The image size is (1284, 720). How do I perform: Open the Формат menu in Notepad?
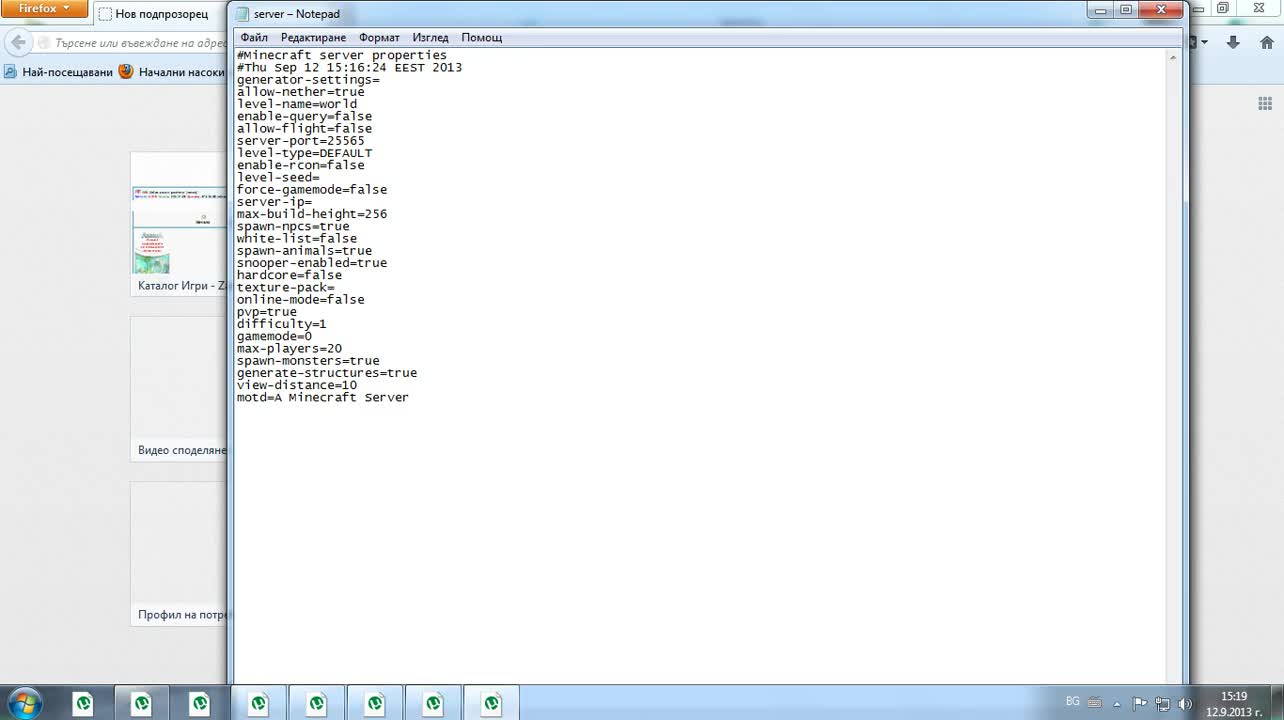tap(379, 37)
